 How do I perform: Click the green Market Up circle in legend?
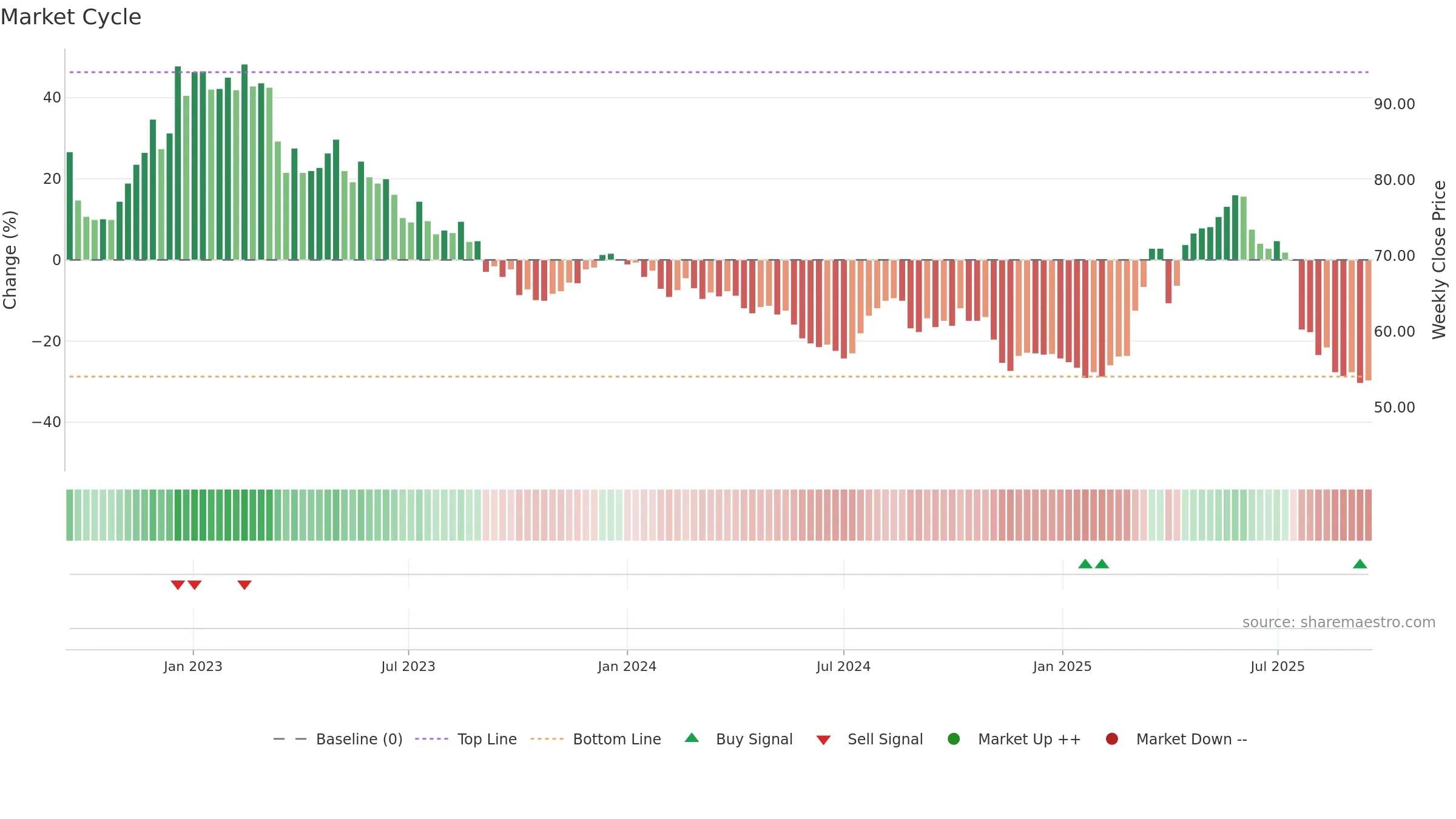coord(954,739)
